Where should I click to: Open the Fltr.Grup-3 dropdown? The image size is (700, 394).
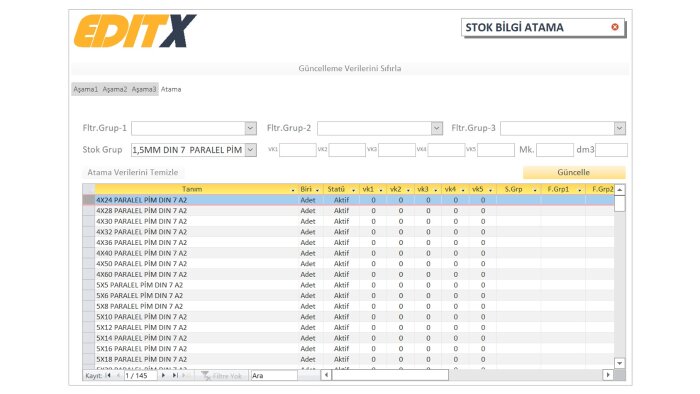620,128
